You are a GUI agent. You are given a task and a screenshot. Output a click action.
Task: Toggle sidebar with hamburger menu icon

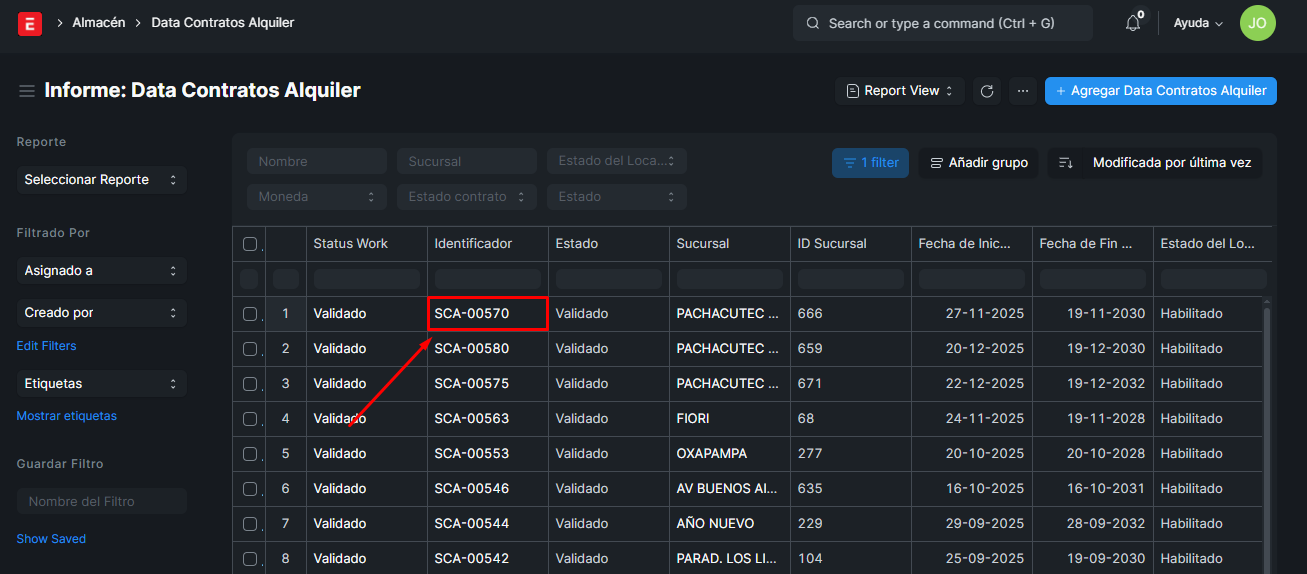(27, 91)
